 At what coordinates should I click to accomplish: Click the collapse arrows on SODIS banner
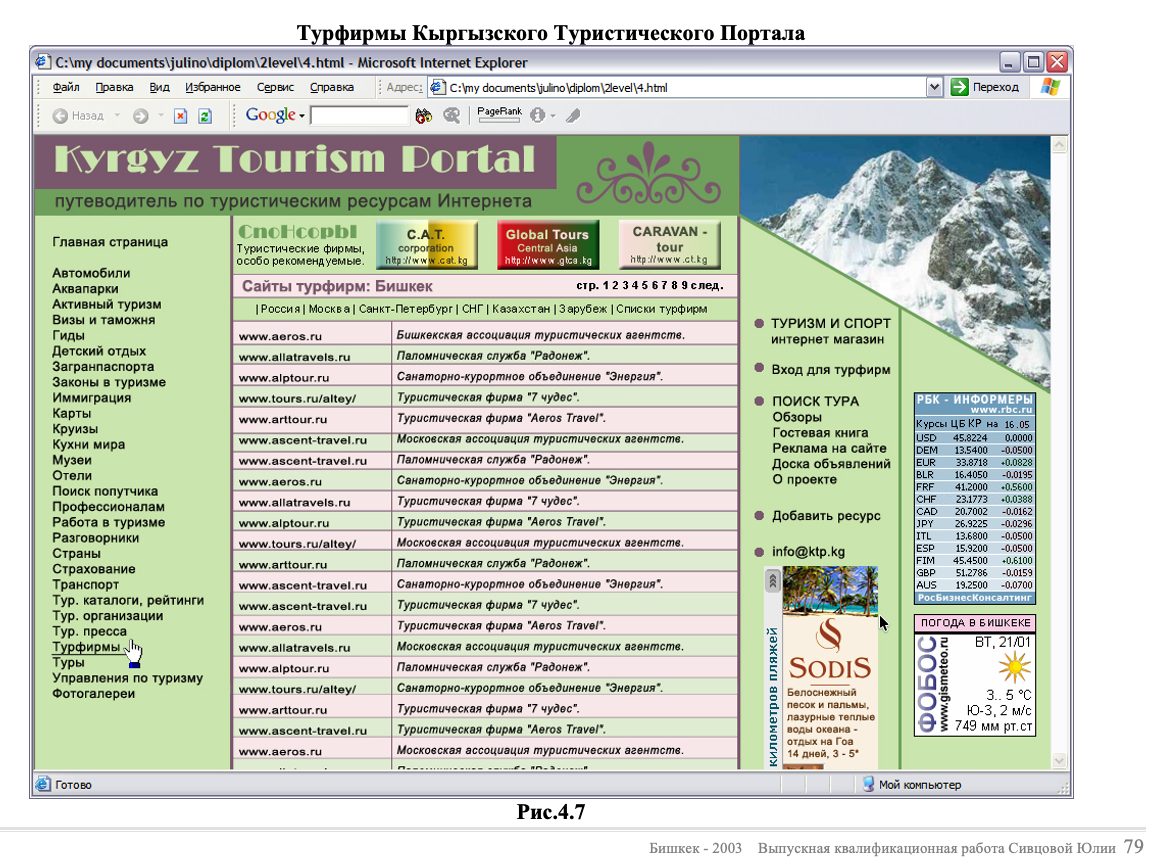click(x=772, y=581)
